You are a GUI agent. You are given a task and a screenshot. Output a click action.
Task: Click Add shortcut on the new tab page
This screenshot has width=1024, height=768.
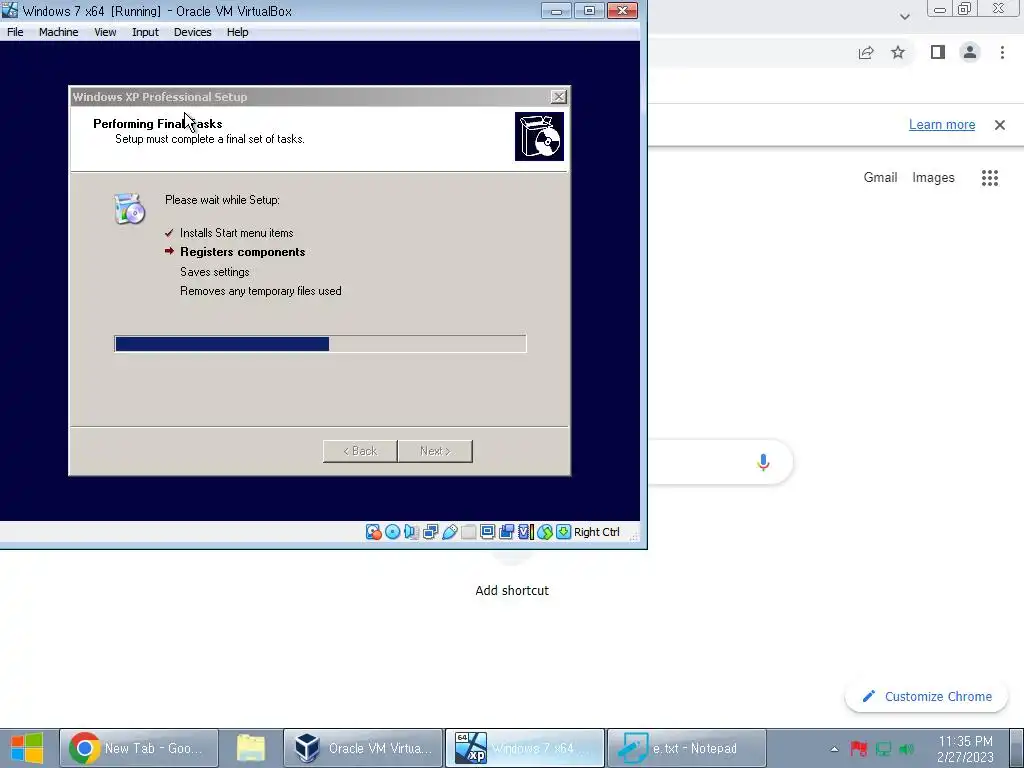512,590
